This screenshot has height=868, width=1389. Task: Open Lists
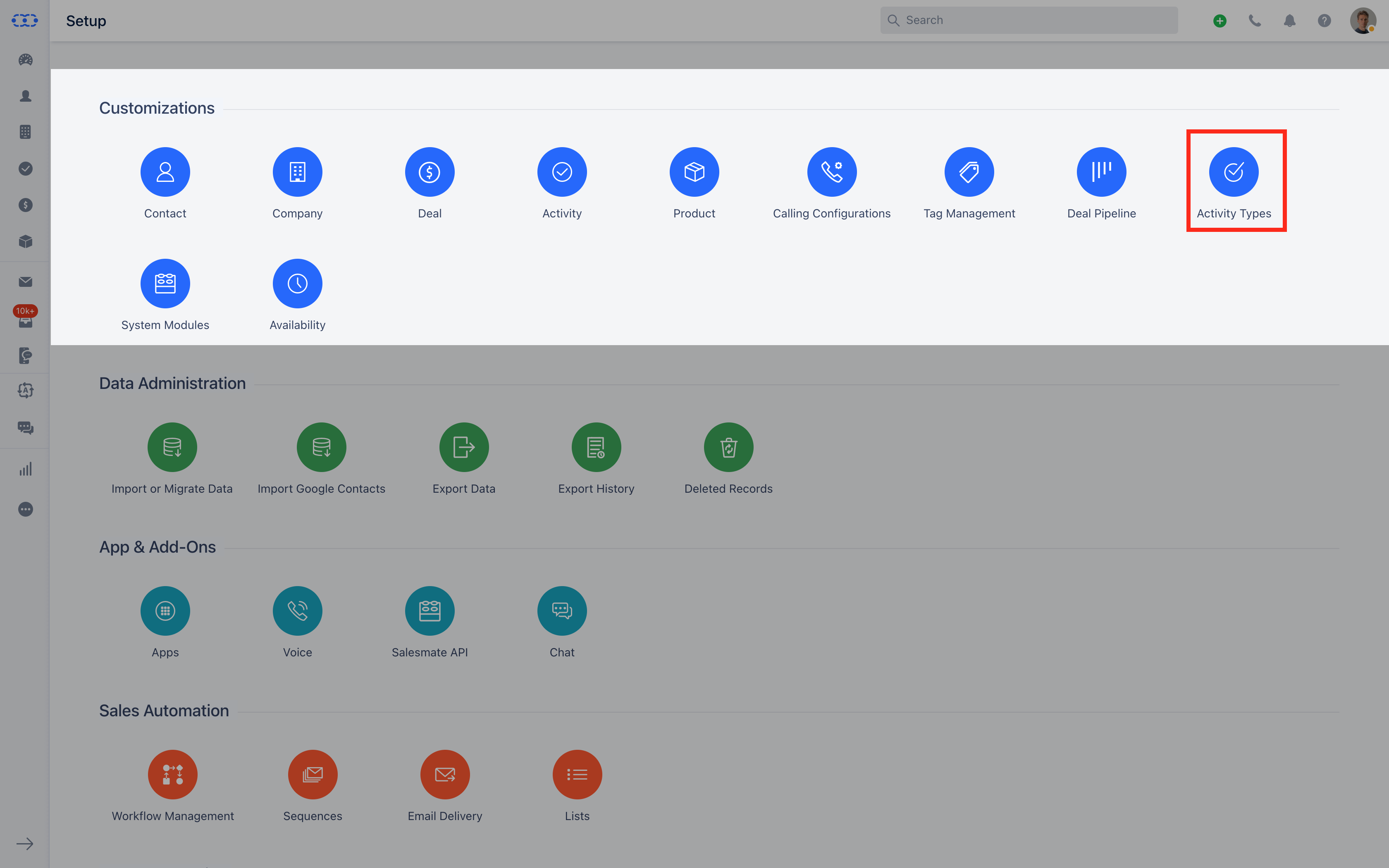click(578, 775)
